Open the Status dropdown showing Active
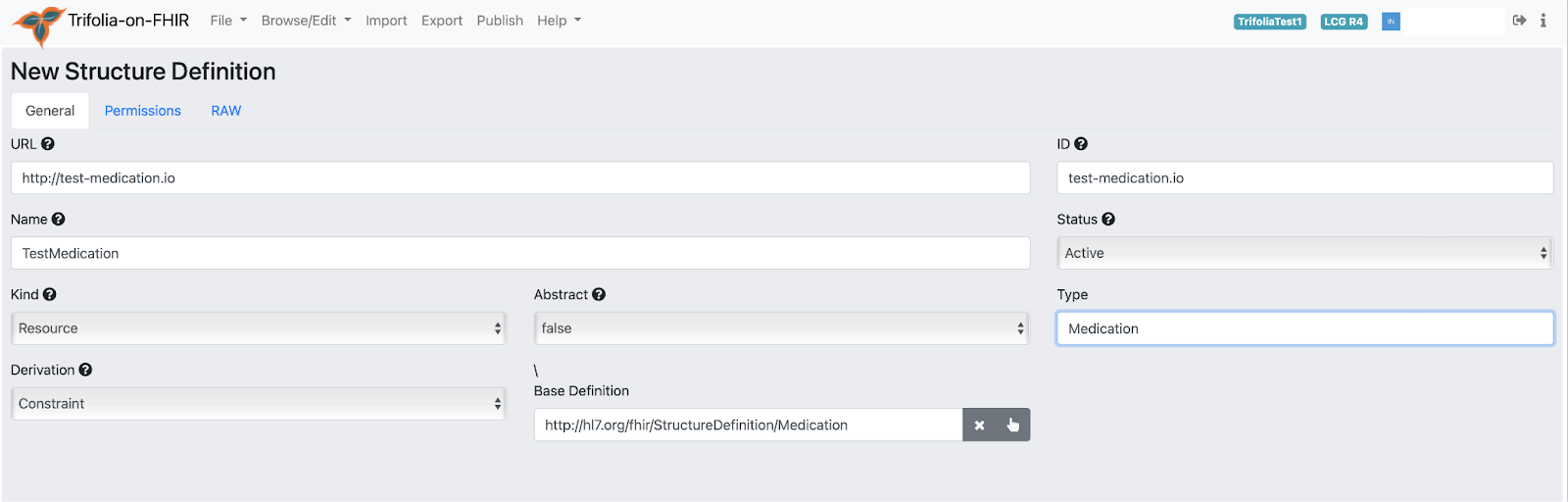1568x502 pixels. (x=1303, y=253)
